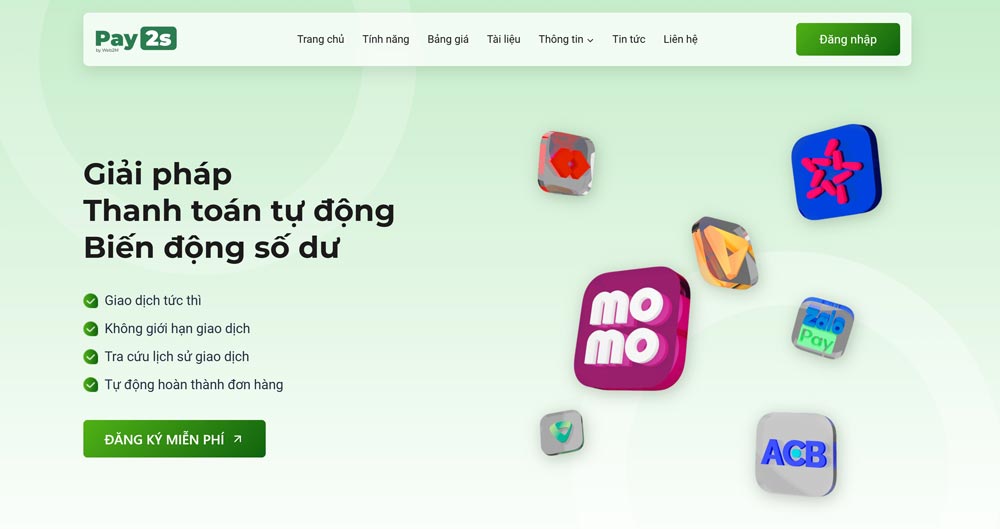Expand the Thông tin dropdown menu
This screenshot has width=1000, height=529.
point(566,39)
